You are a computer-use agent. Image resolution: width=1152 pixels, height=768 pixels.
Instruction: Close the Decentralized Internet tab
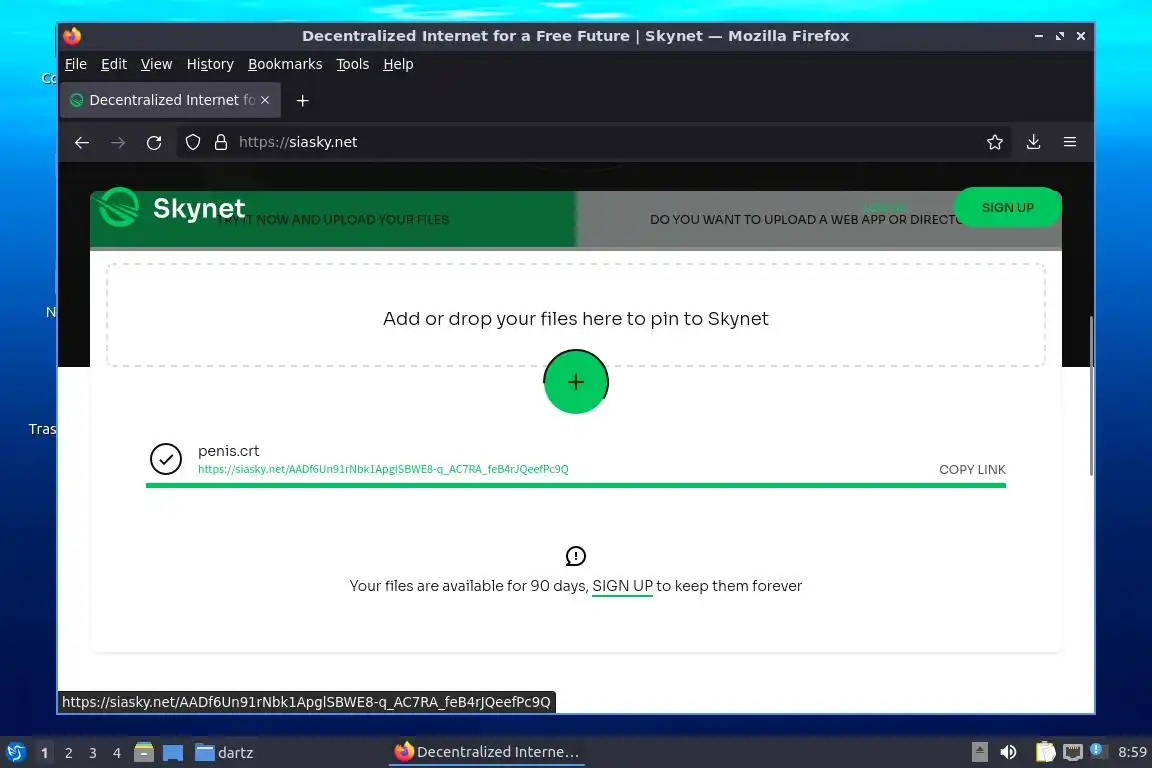(x=265, y=100)
